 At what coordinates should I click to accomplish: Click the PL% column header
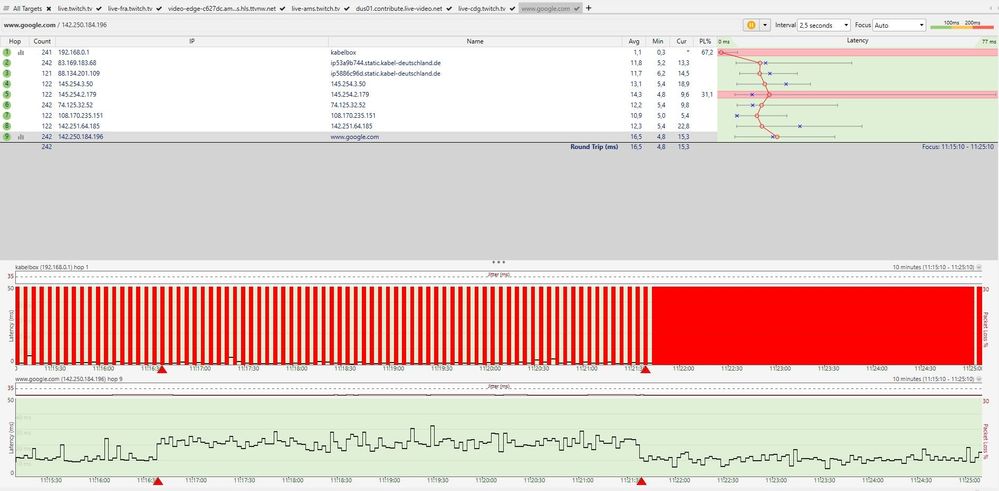pos(706,42)
